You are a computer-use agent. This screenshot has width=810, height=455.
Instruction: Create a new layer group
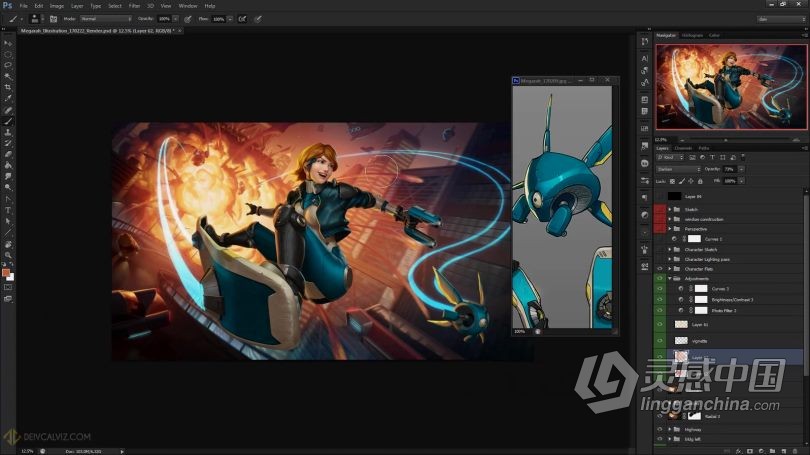[x=773, y=451]
